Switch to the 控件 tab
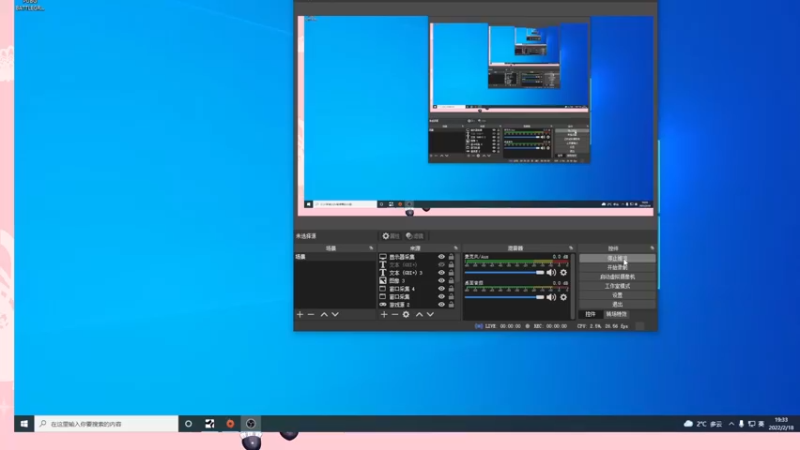Image resolution: width=800 pixels, height=450 pixels. 590,314
